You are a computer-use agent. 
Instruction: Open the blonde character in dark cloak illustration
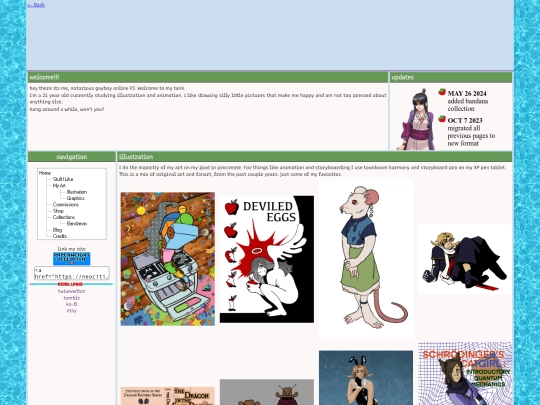pyautogui.click(x=465, y=259)
